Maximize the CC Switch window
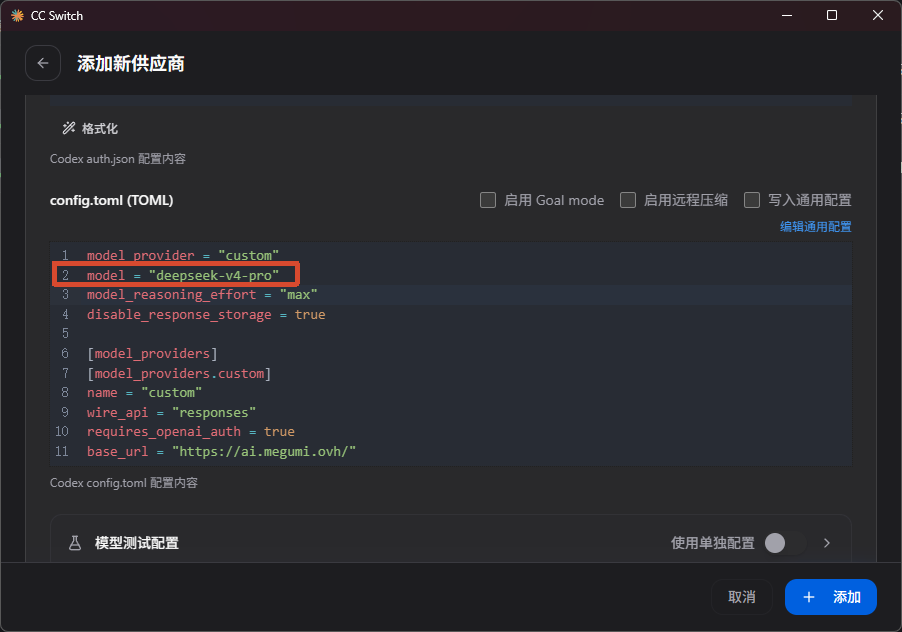 pyautogui.click(x=832, y=16)
